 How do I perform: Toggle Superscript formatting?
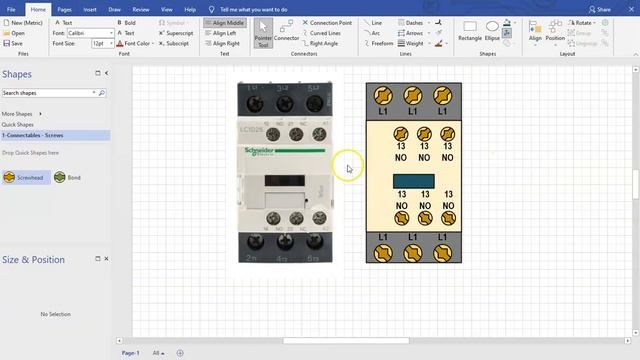coord(176,33)
